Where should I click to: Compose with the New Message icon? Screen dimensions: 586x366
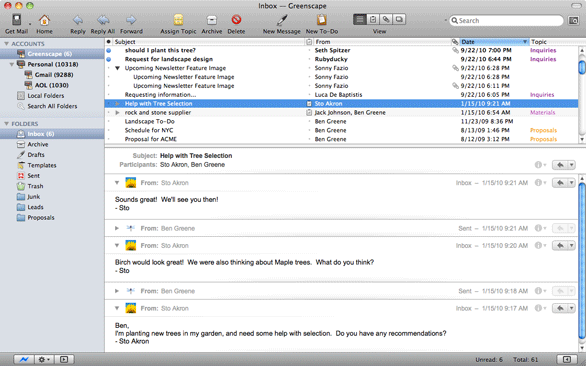282,19
